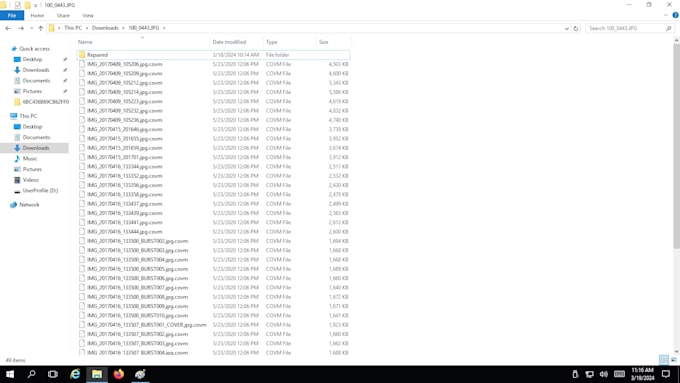Image resolution: width=680 pixels, height=383 pixels.
Task: Select the BURST001_COVER.jpg.covm file
Action: point(214,325)
